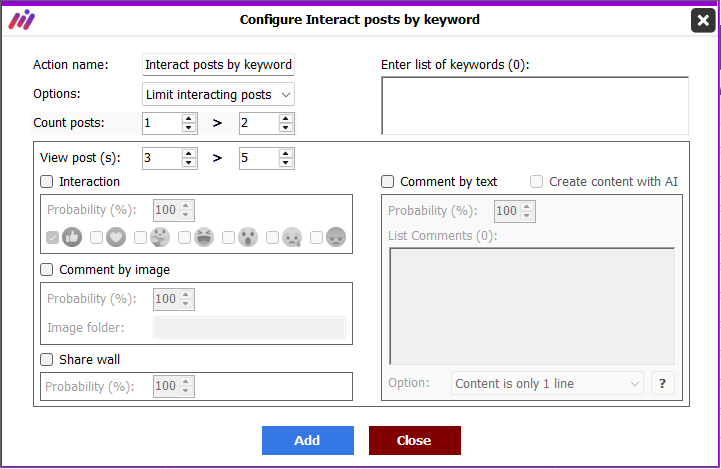
Task: Decrease the maximum View post seconds
Action: tap(286, 163)
